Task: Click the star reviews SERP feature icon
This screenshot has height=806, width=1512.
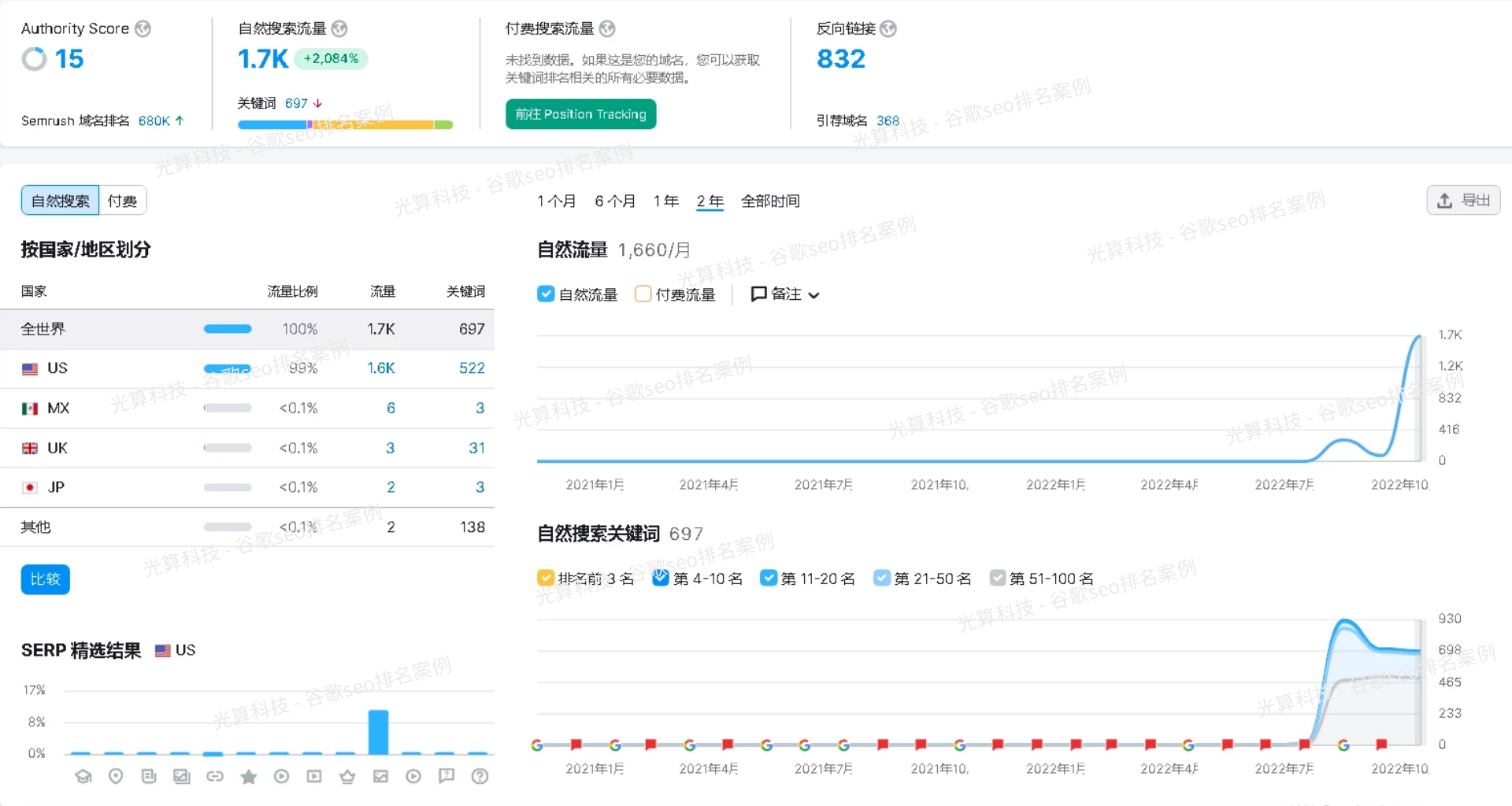Action: (249, 776)
